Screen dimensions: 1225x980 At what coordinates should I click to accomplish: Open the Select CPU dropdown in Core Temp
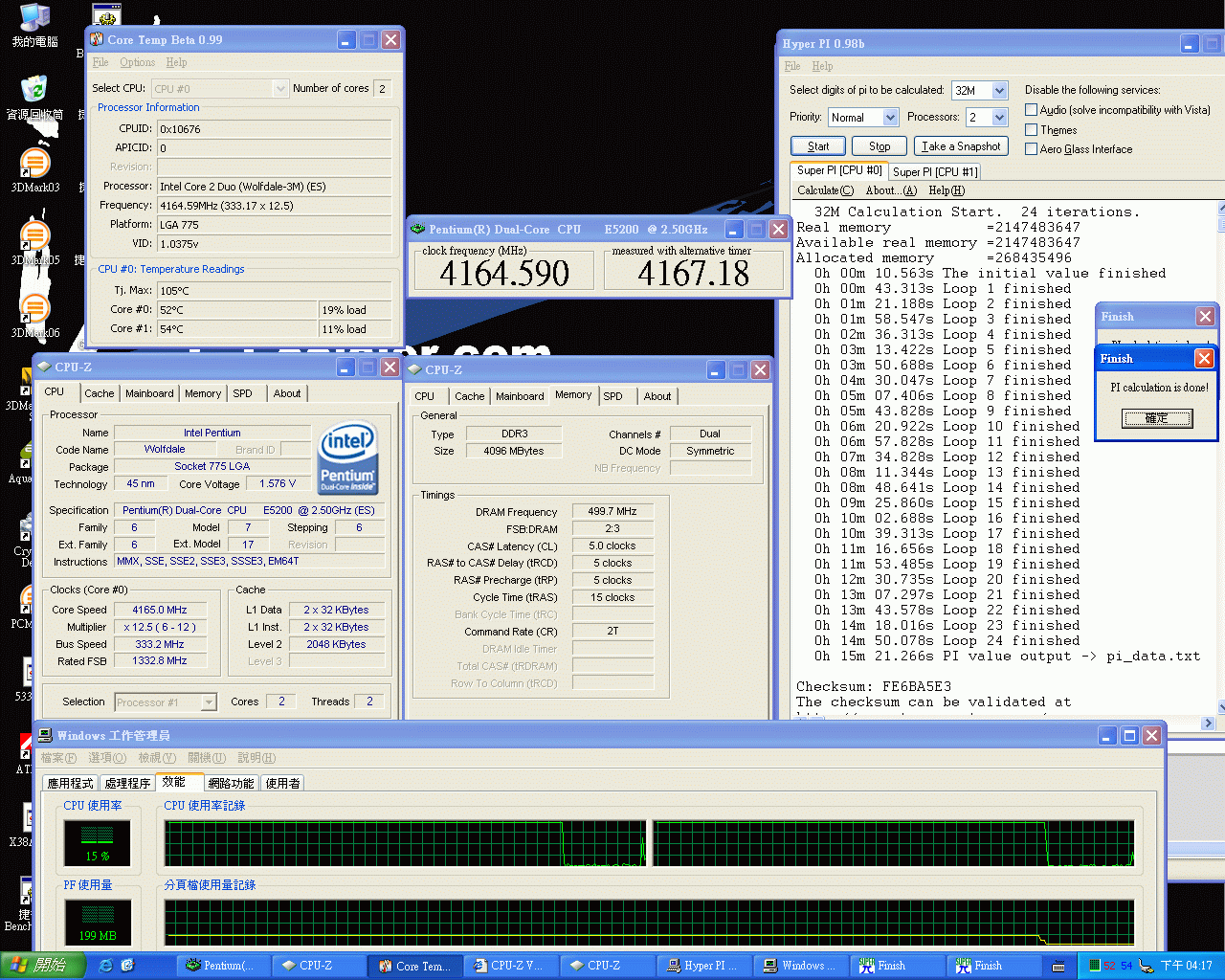click(280, 88)
